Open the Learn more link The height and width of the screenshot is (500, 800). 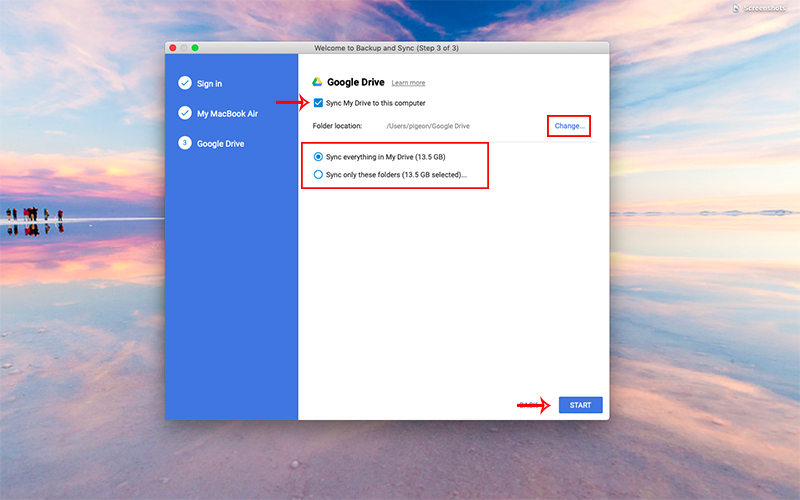click(408, 83)
